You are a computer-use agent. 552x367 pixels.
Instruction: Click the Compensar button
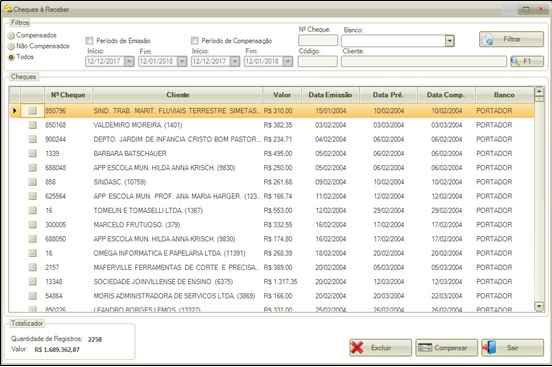pyautogui.click(x=446, y=348)
